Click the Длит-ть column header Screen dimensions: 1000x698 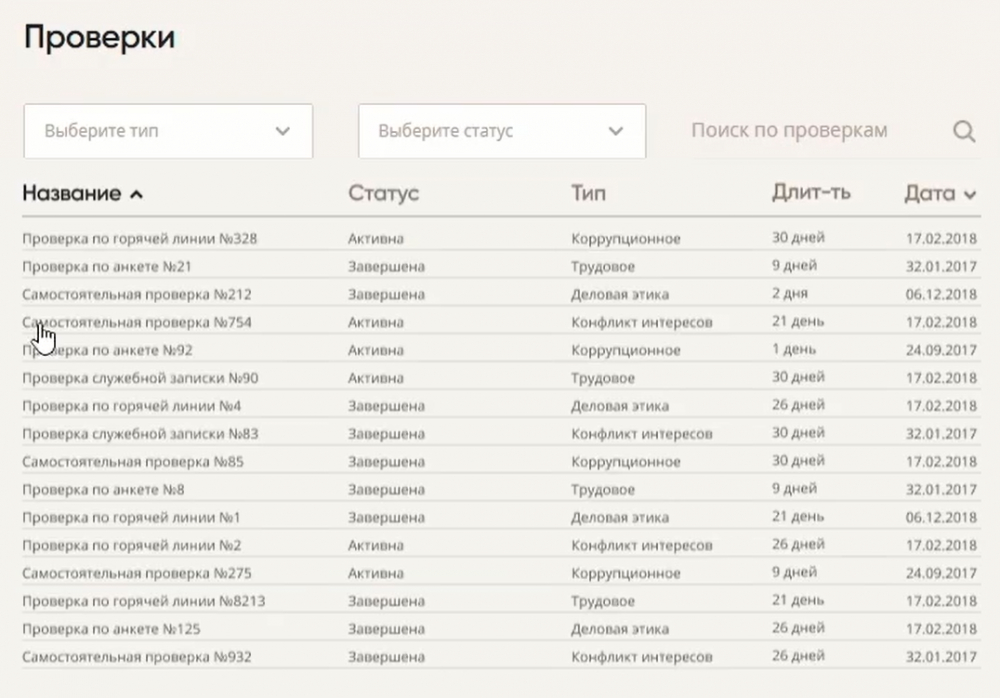811,192
